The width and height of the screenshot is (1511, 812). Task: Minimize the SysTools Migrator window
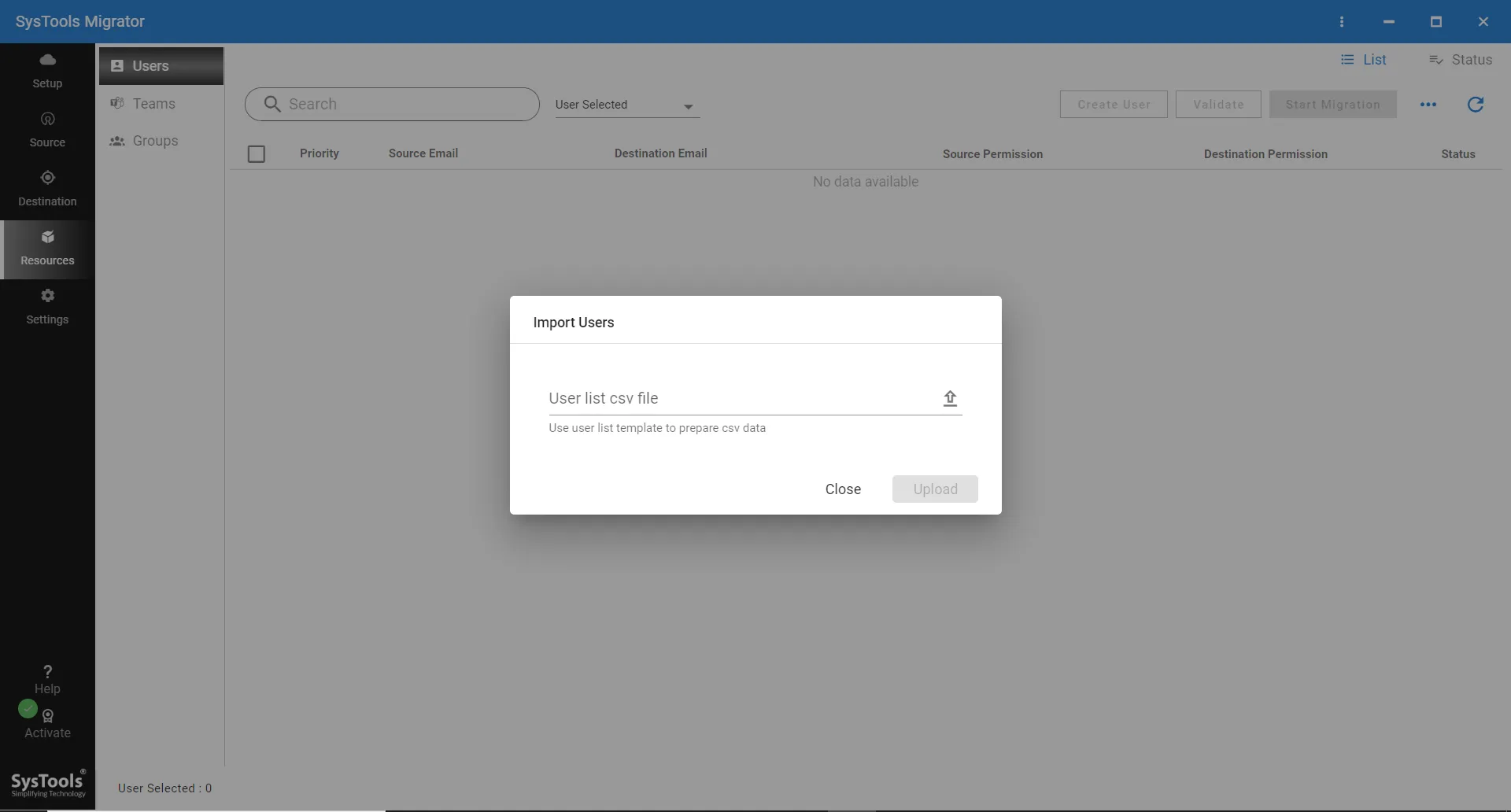point(1389,22)
